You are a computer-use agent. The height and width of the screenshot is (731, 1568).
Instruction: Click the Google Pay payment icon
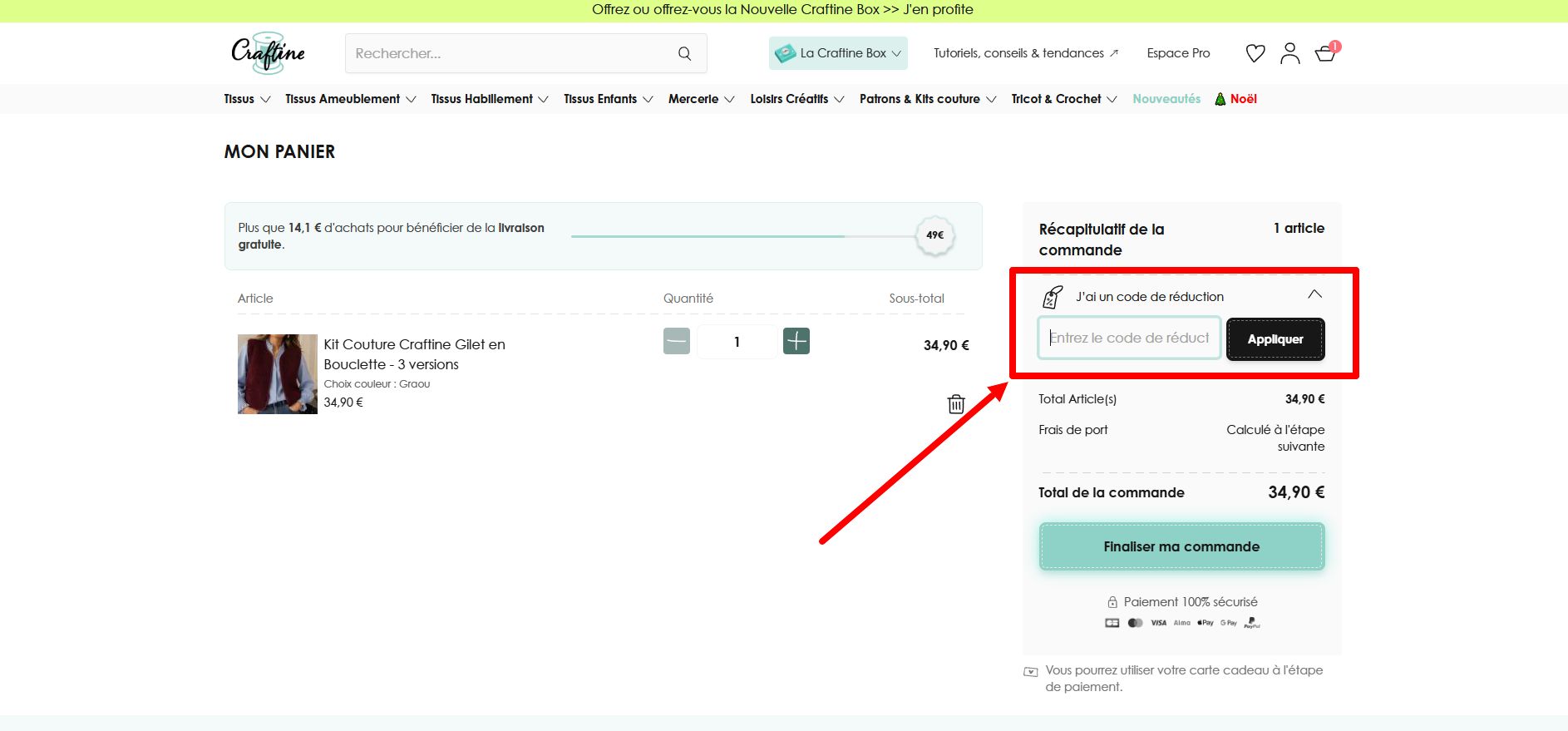(x=1229, y=623)
